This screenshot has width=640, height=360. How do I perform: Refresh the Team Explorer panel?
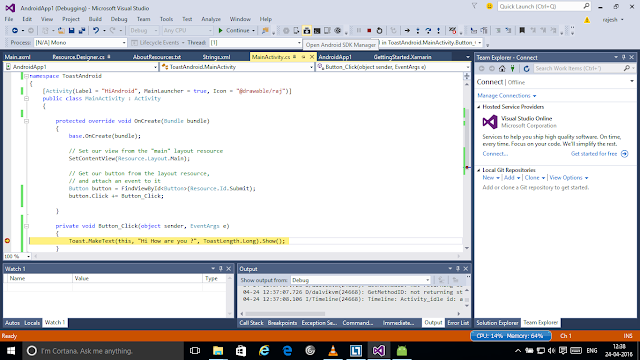(x=527, y=69)
